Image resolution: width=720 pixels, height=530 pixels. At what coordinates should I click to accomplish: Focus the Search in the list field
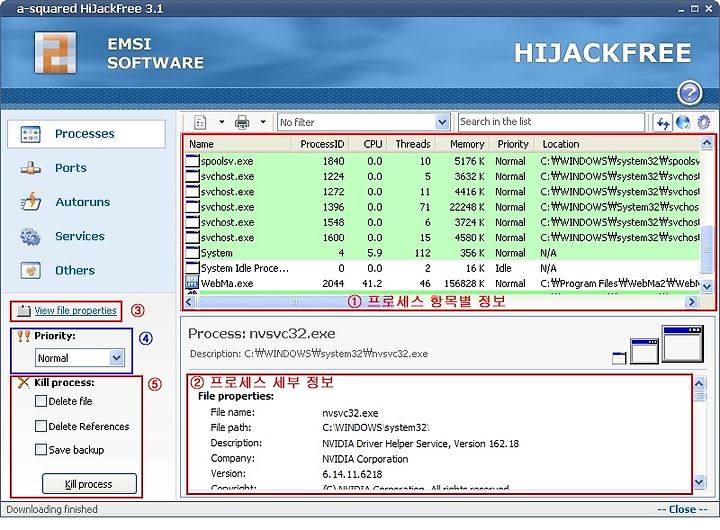click(551, 122)
